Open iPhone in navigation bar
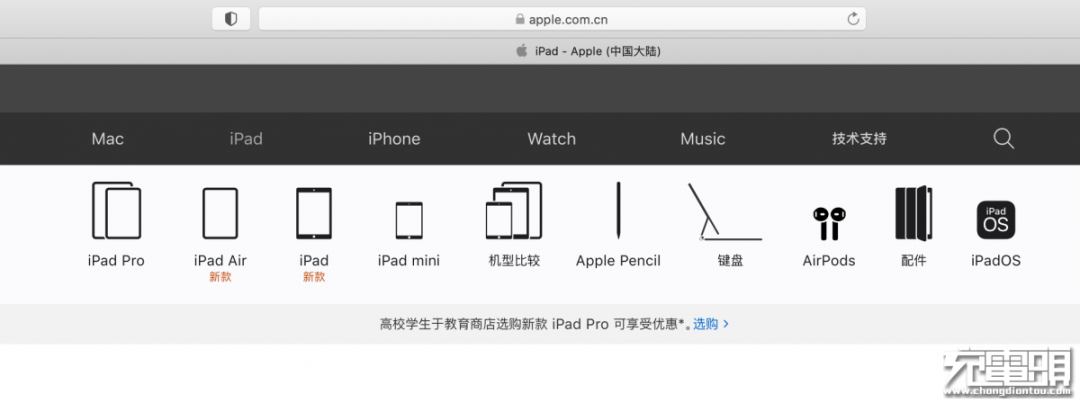The height and width of the screenshot is (403, 1080). [x=394, y=138]
